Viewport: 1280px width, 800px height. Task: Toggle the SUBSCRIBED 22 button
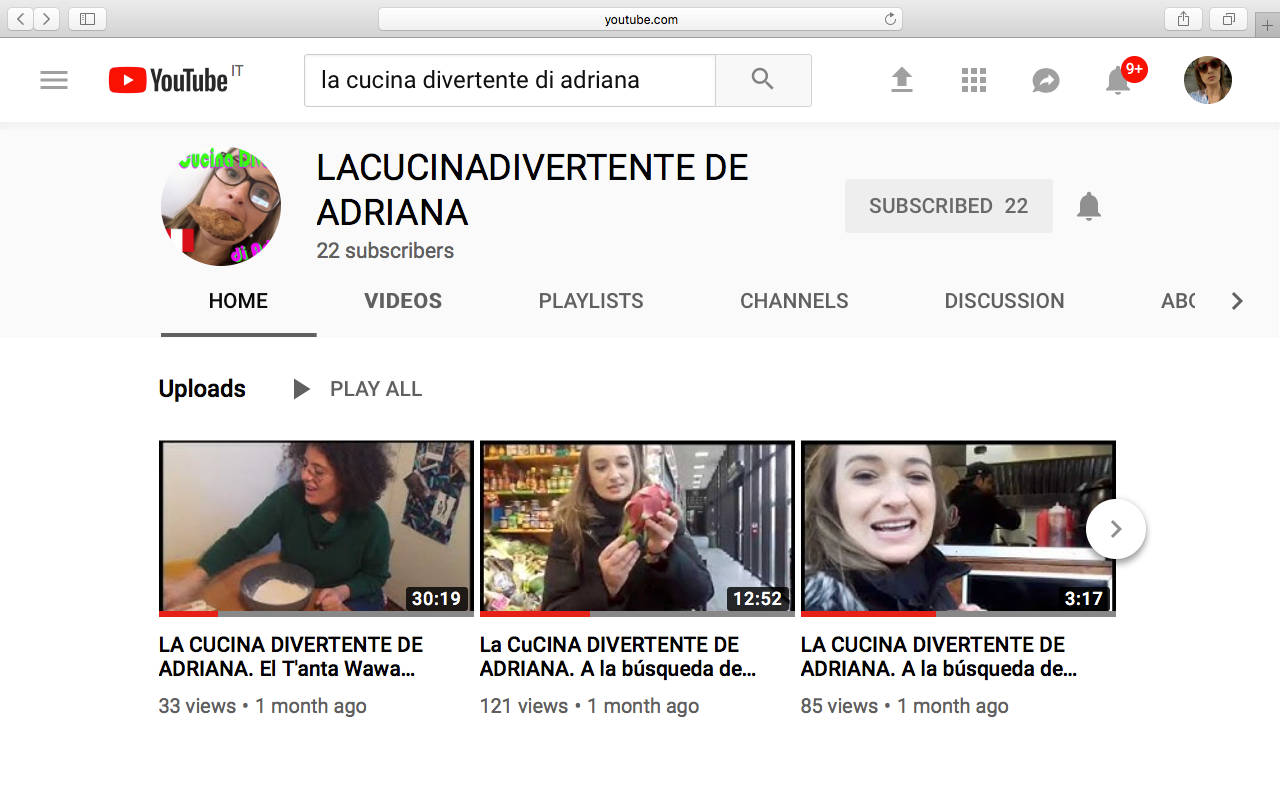click(948, 206)
